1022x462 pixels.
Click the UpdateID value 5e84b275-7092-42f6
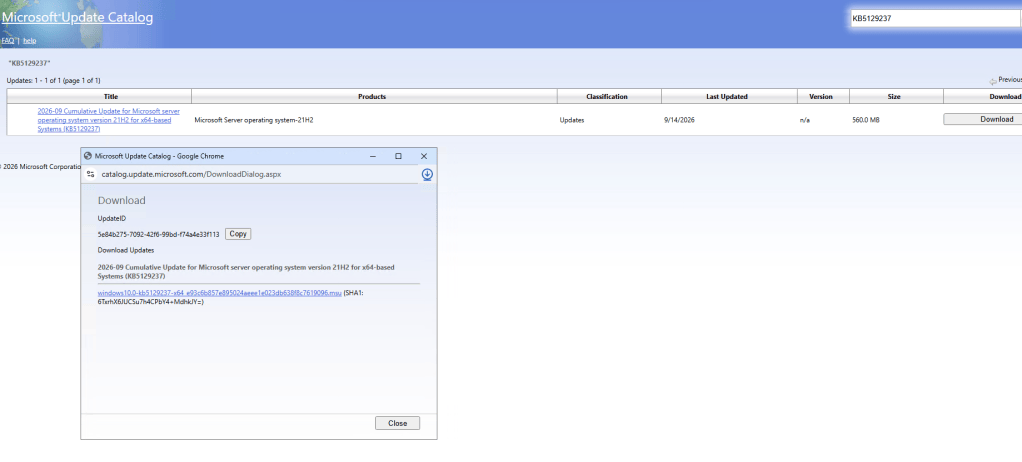158,234
